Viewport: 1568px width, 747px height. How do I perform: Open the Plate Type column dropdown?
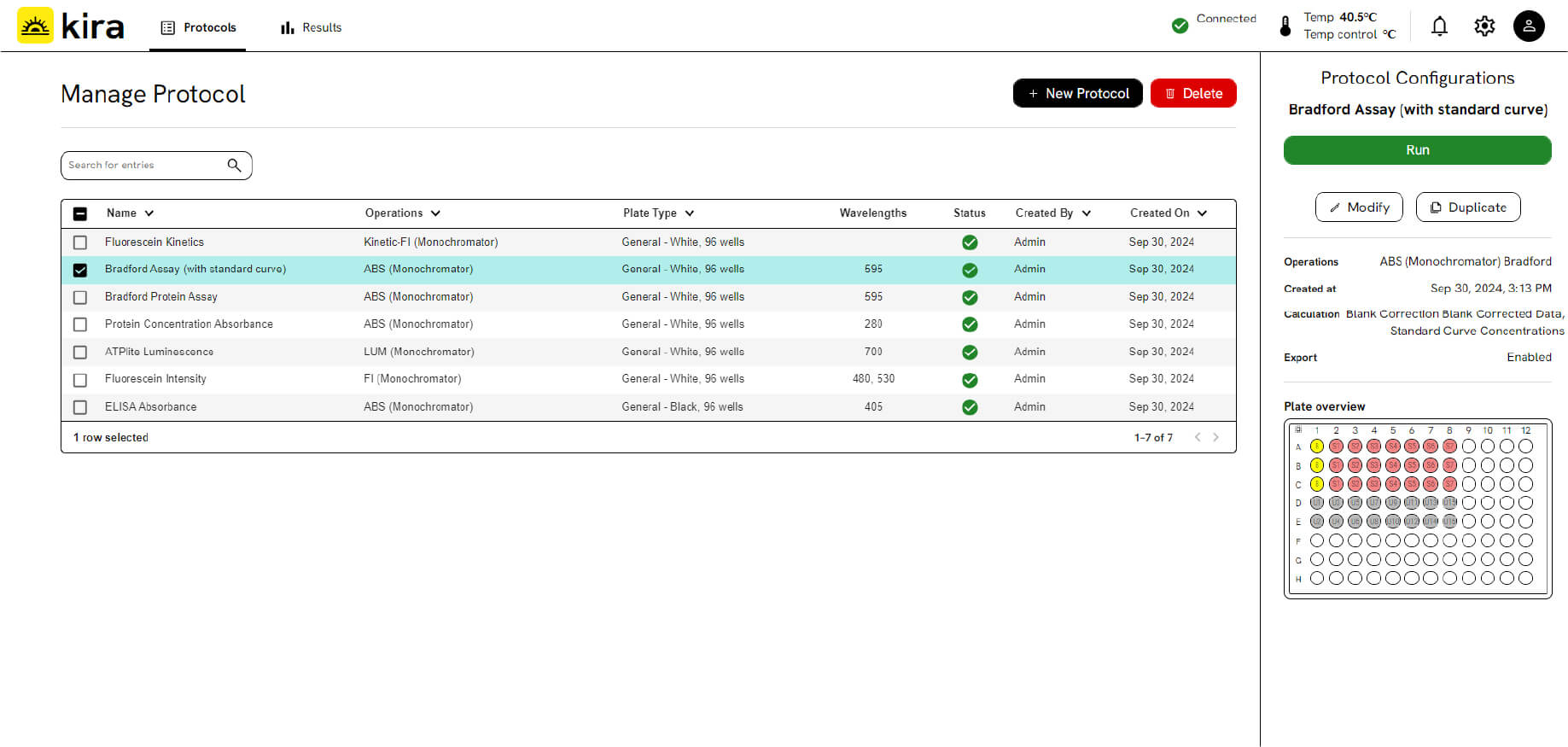pyautogui.click(x=690, y=213)
